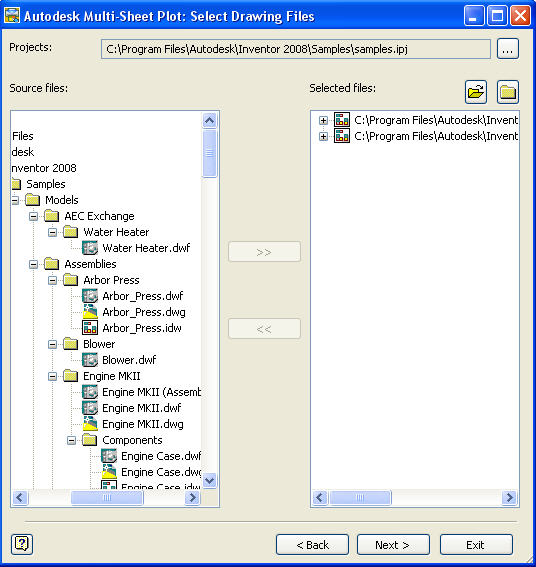Select the Engine Case.dwf file icon
536x567 pixels.
[x=109, y=456]
